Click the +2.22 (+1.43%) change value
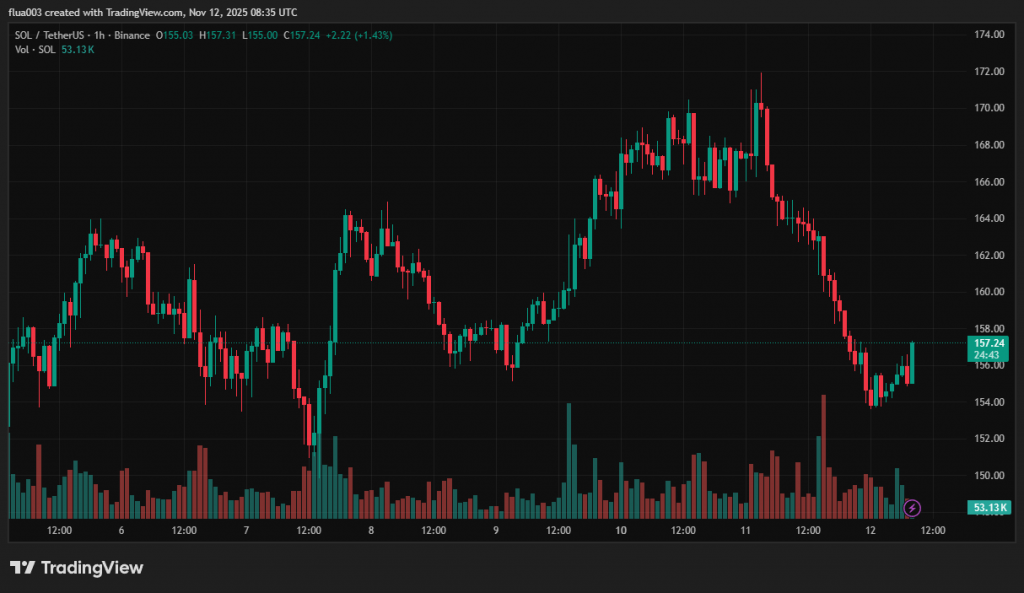Viewport: 1024px width, 593px height. 358,35
